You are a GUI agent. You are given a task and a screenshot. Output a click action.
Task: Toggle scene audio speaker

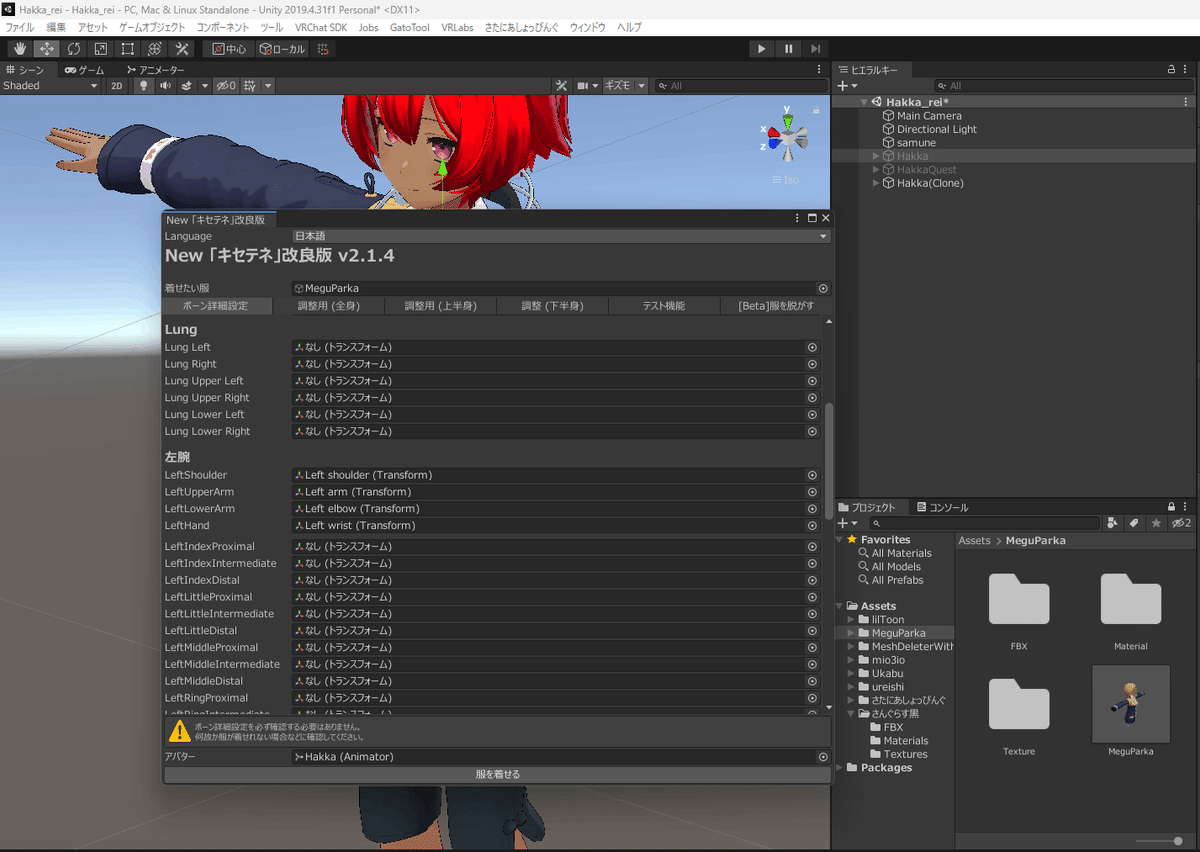pyautogui.click(x=164, y=86)
